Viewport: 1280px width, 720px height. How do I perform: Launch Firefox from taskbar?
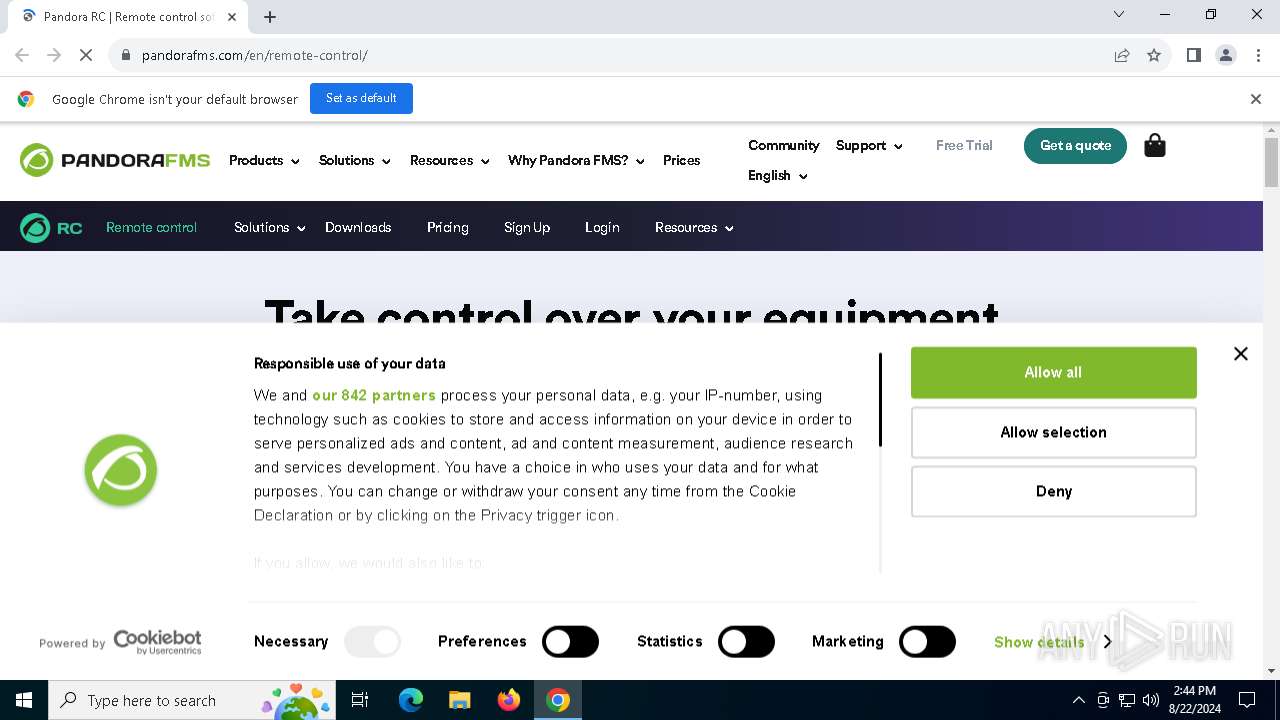(x=509, y=700)
